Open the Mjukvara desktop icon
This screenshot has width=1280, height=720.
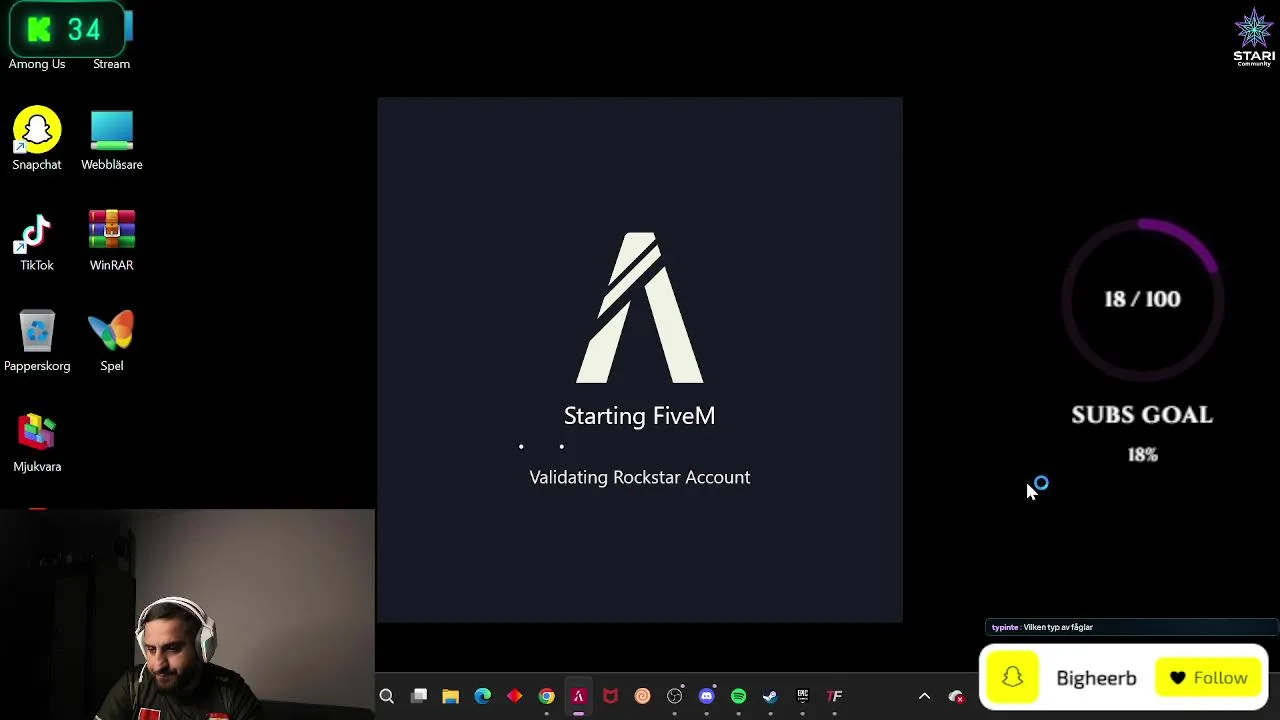pyautogui.click(x=37, y=442)
